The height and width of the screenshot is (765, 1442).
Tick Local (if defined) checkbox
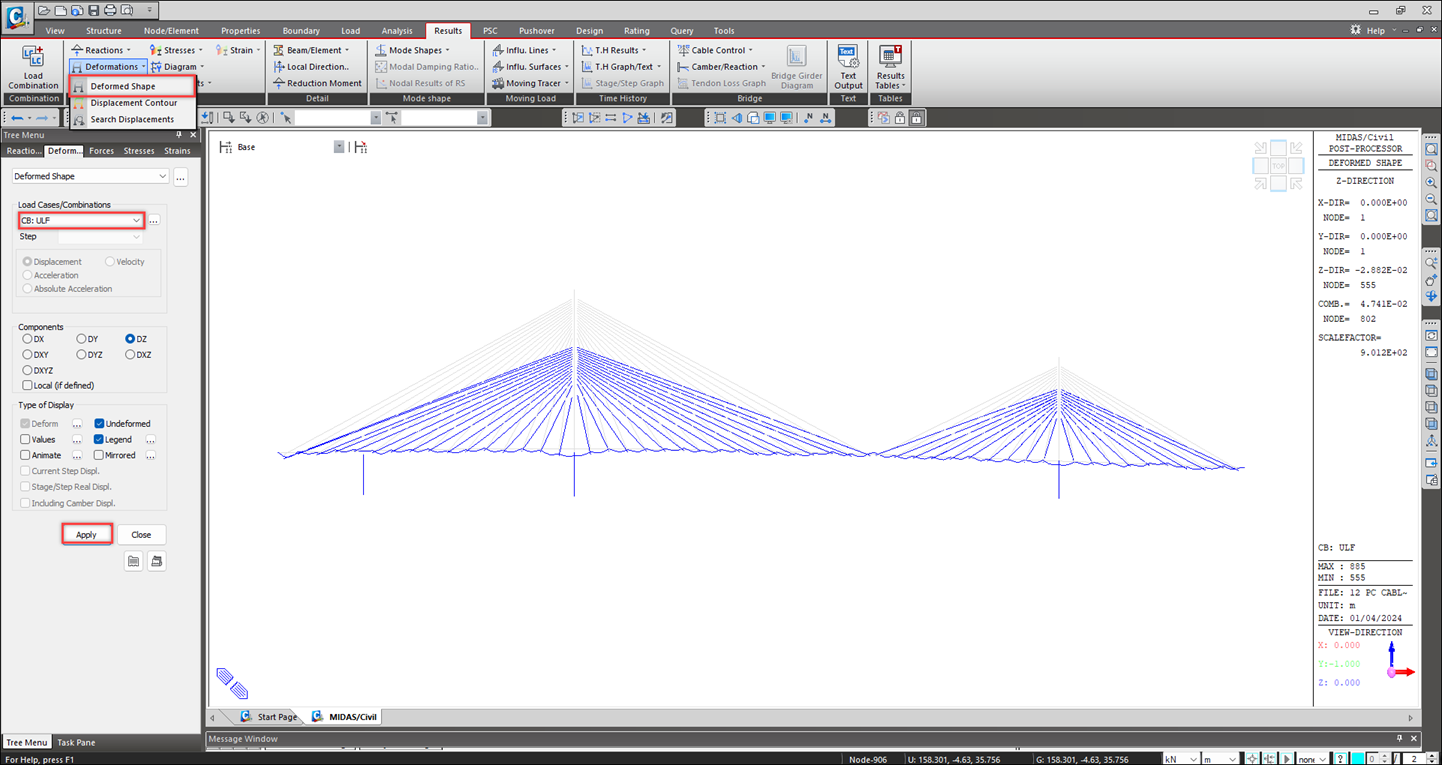click(26, 385)
